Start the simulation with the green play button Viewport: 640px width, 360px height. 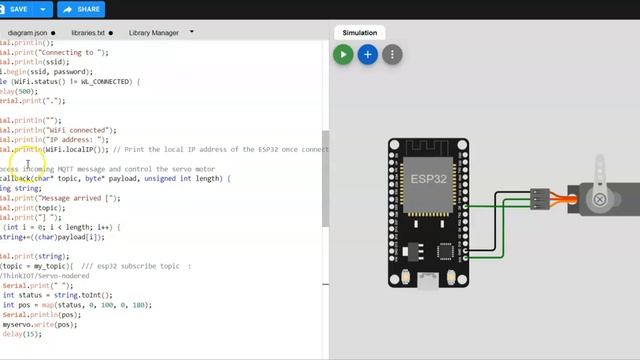[x=343, y=54]
